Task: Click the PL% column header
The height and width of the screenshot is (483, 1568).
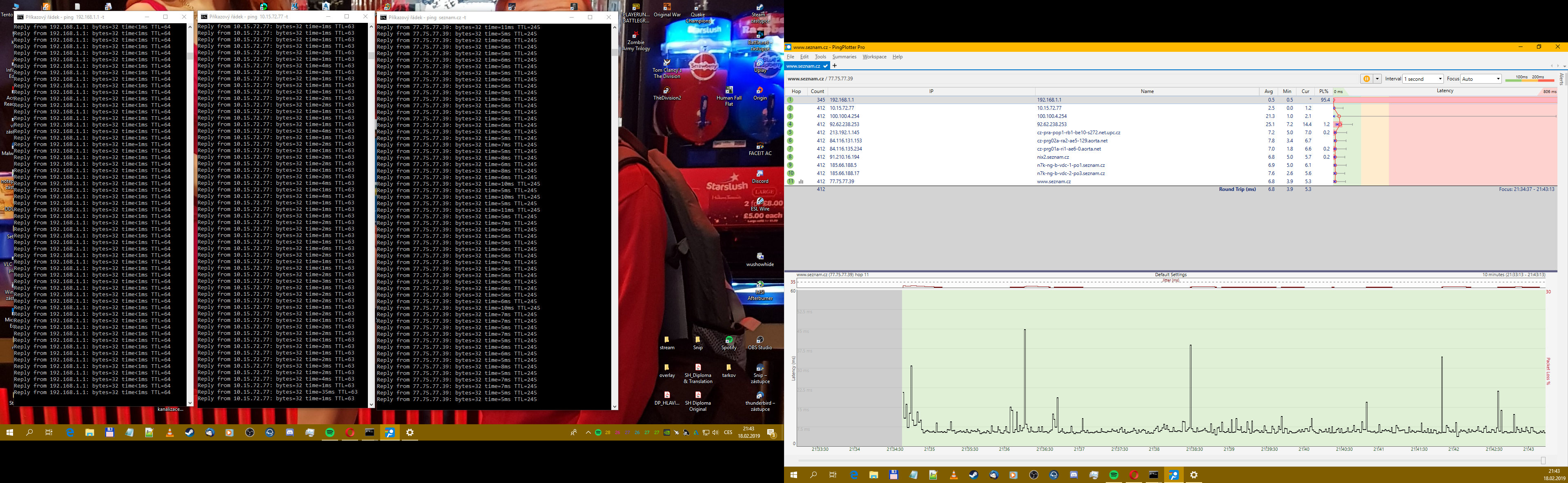Action: pos(1323,91)
